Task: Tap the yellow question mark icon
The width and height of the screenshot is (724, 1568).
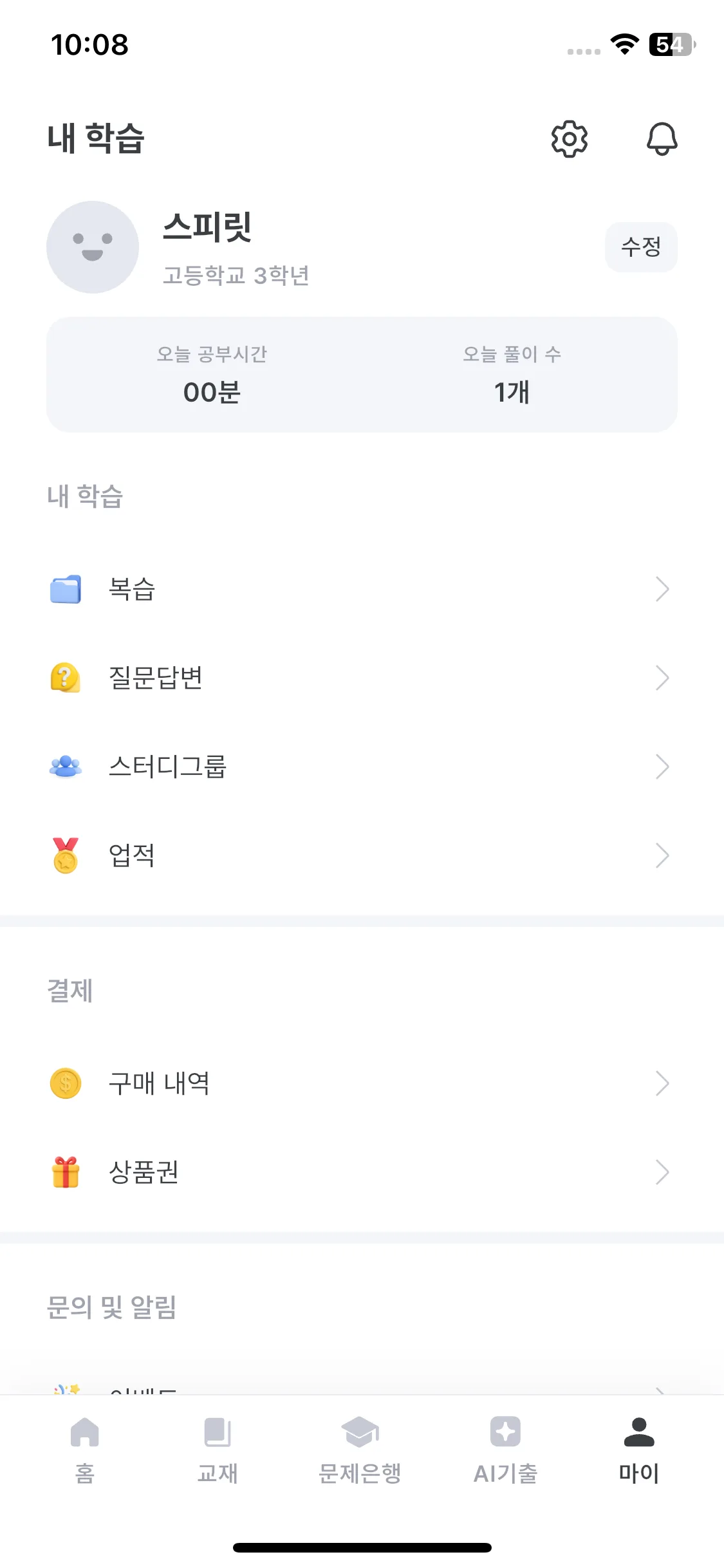Action: point(66,678)
